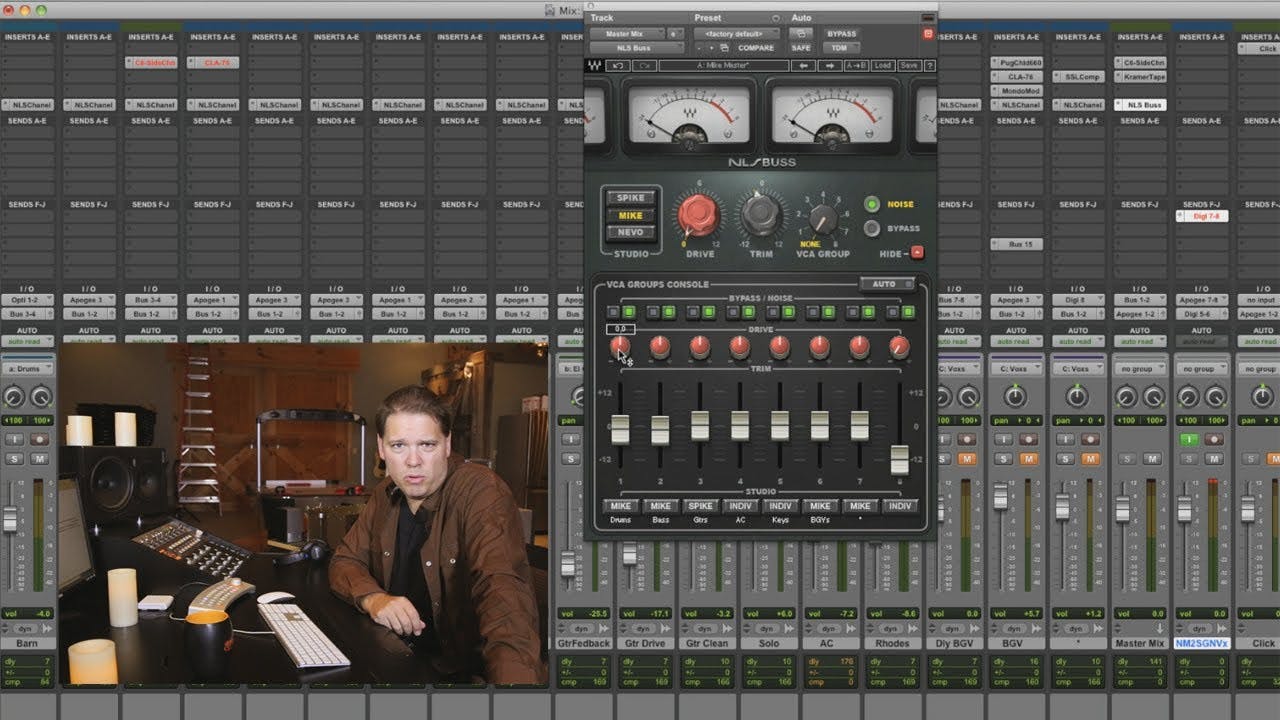Image resolution: width=1280 pixels, height=720 pixels.
Task: Open Digi 8 input selector dropdown
Action: coord(1078,300)
